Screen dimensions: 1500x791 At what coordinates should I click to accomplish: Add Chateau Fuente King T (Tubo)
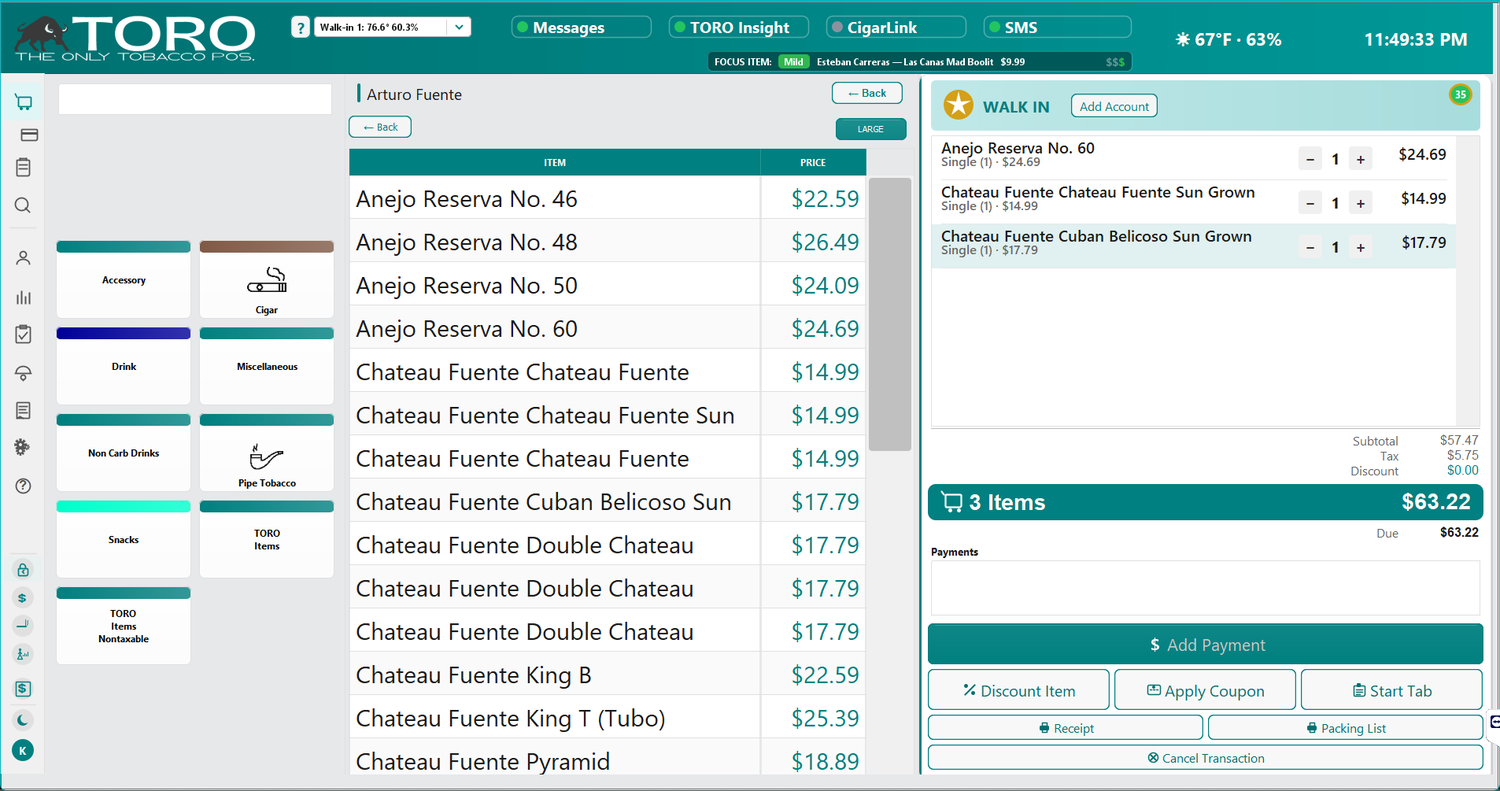point(607,718)
